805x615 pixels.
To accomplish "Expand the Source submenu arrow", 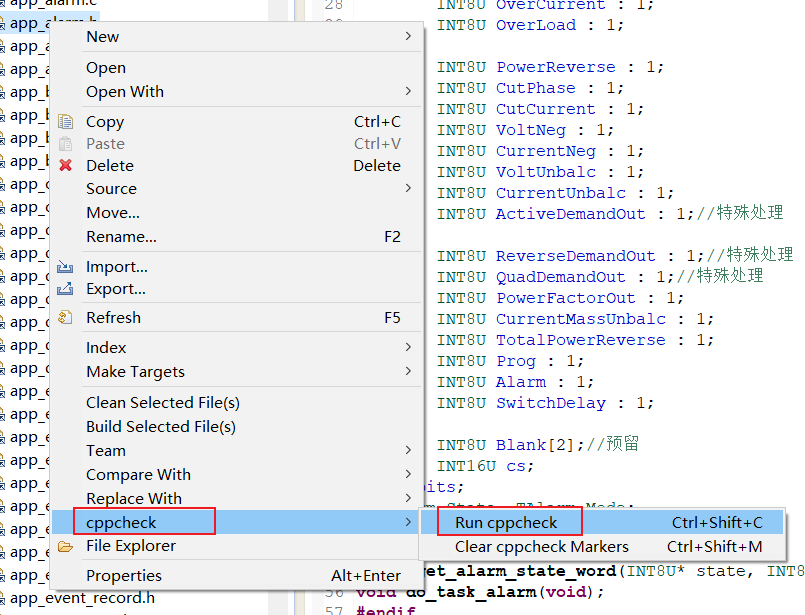I will click(x=408, y=188).
